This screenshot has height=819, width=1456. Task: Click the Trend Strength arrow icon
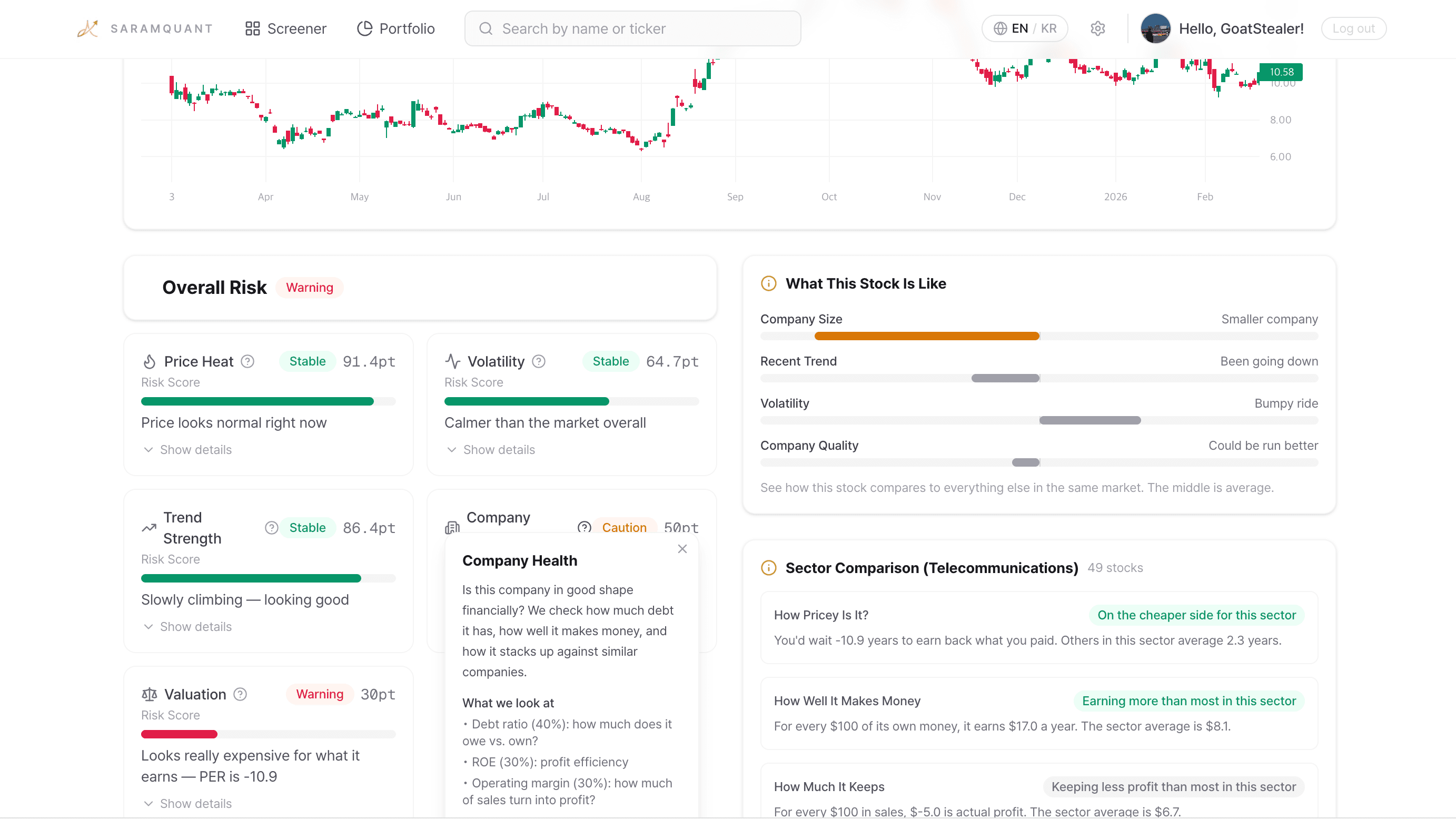click(149, 527)
